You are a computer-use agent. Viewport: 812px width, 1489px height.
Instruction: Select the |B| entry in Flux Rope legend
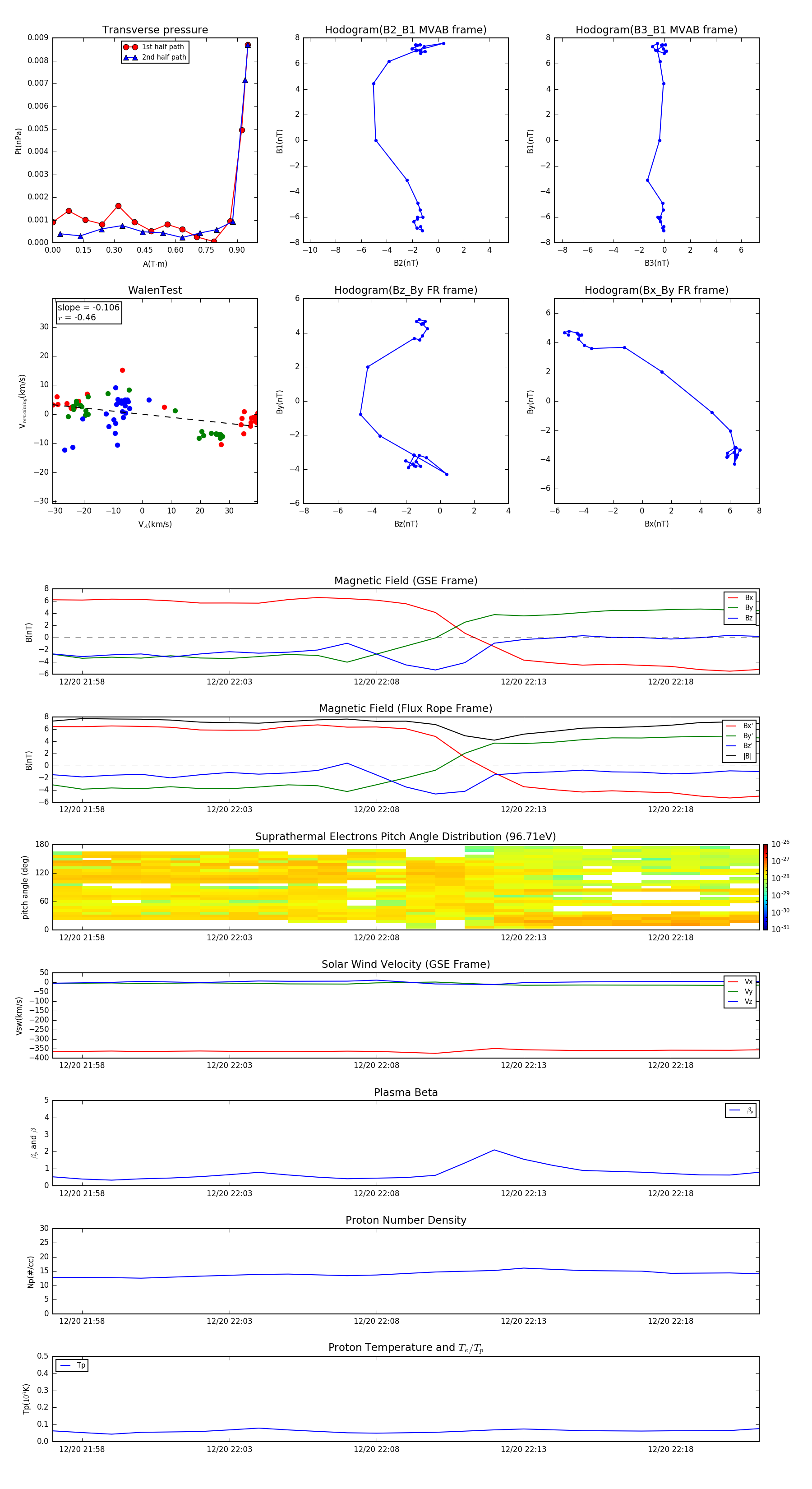pos(740,756)
